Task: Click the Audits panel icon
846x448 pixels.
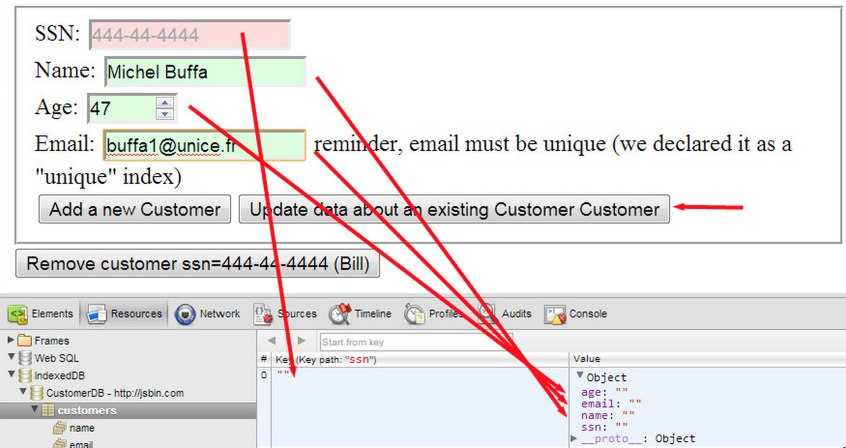Action: coord(488,314)
